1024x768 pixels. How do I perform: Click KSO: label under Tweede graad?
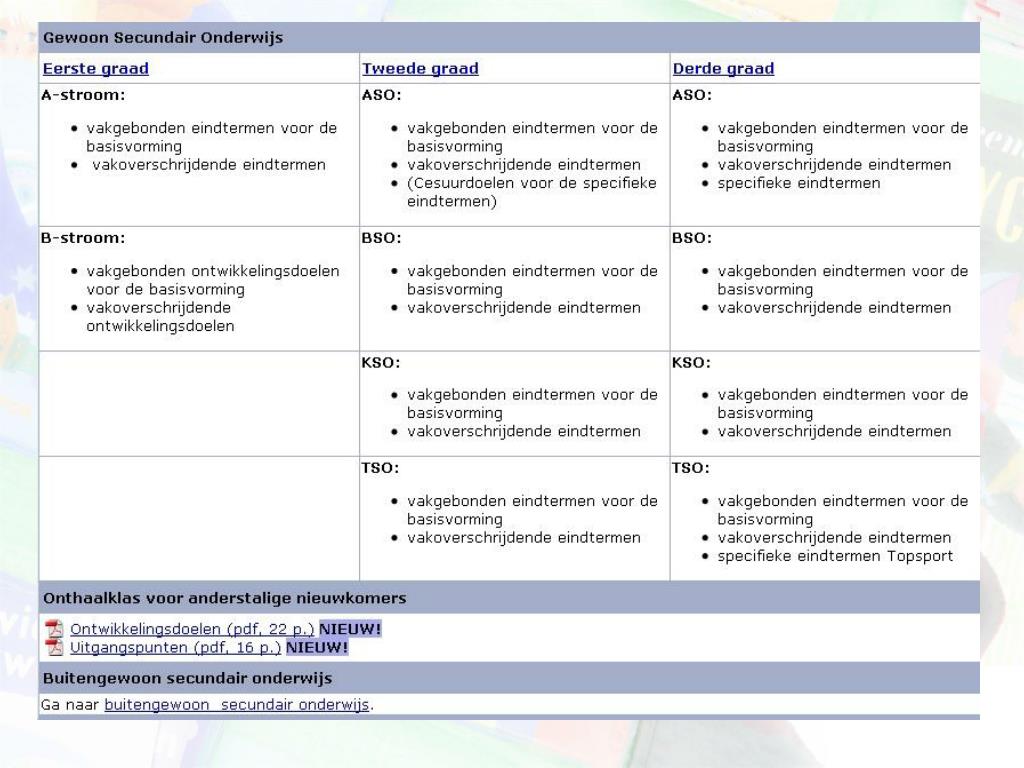click(381, 363)
